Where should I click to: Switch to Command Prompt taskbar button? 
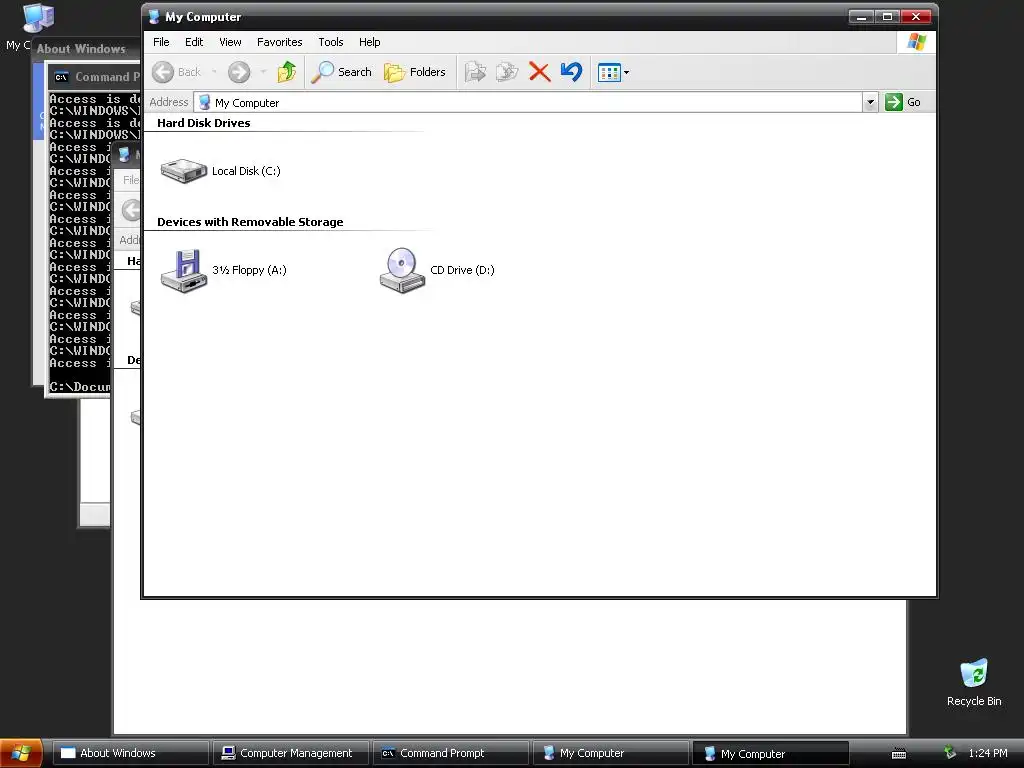450,753
